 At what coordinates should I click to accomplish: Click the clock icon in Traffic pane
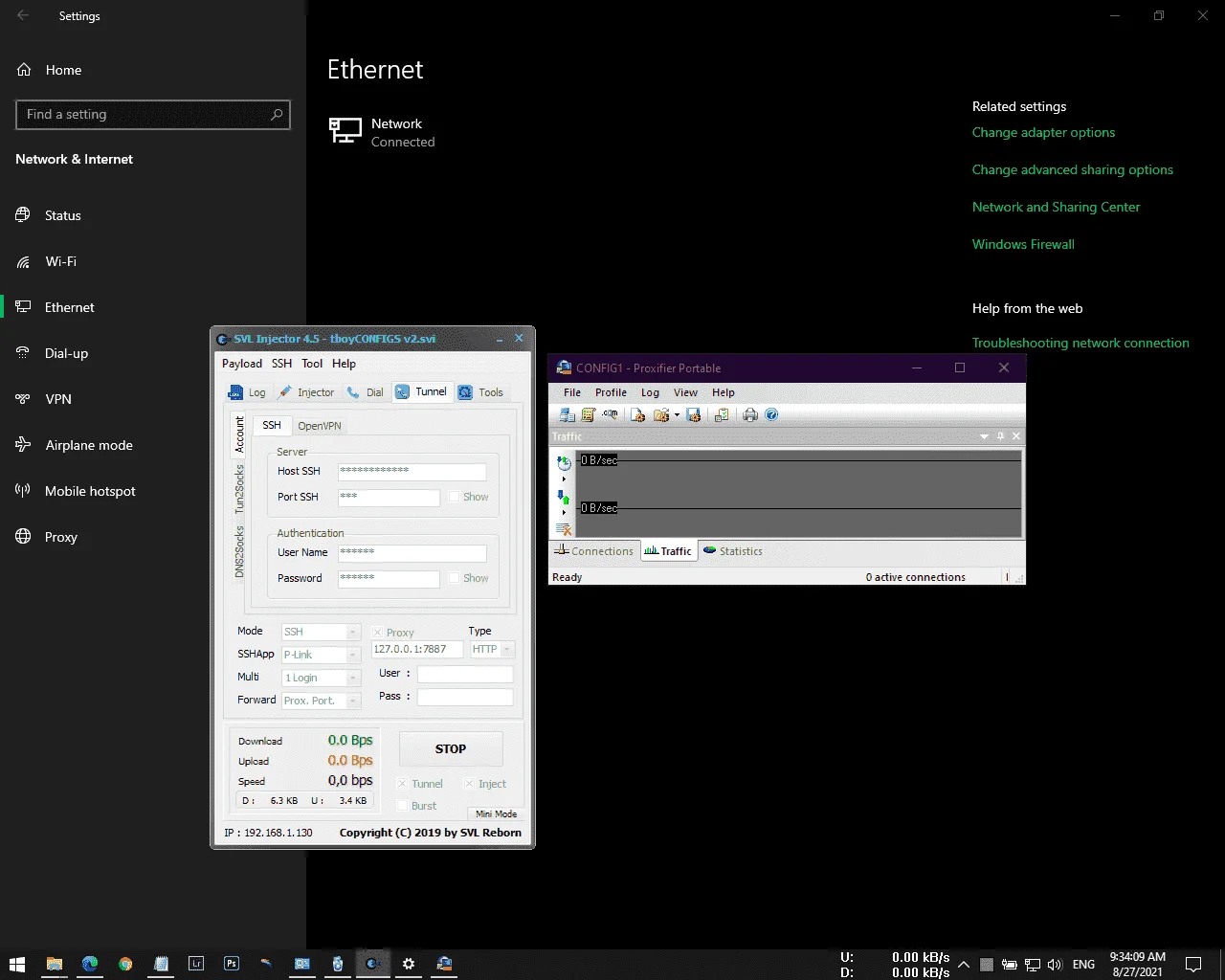click(564, 463)
